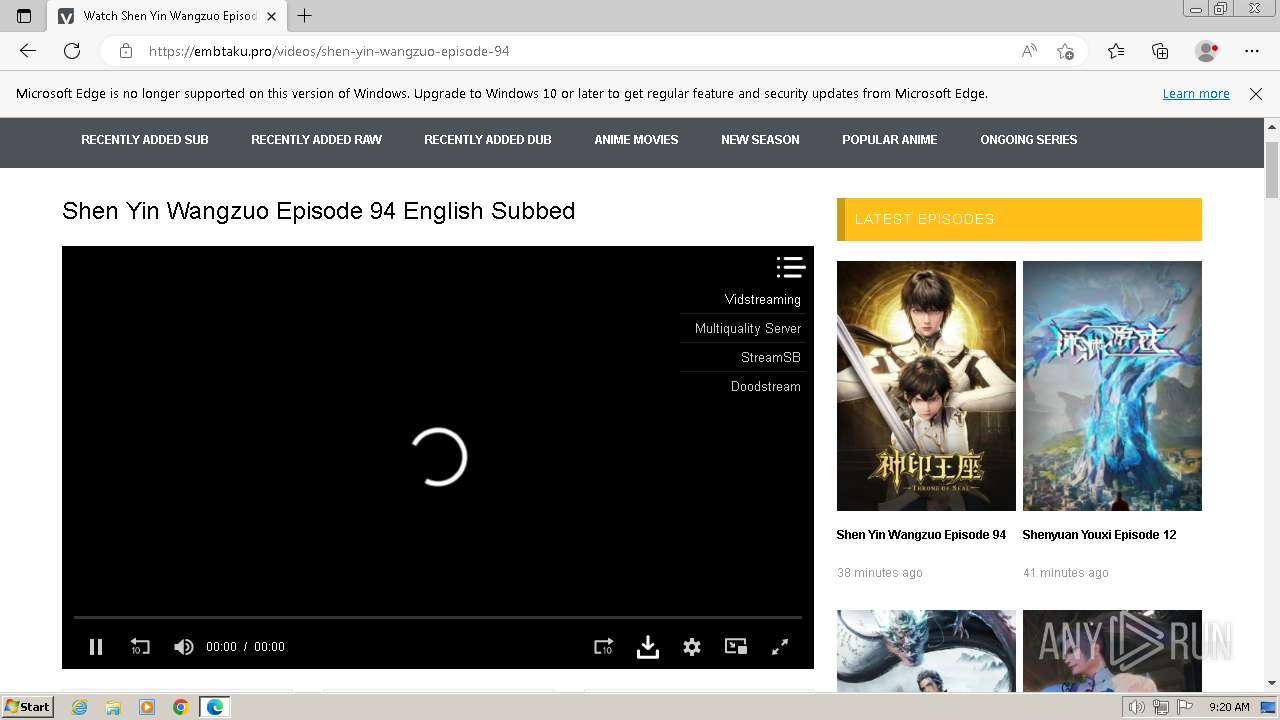Open Shen Yin Wangzuo Episode 94 thumbnail
The image size is (1280, 720).
[x=926, y=386]
